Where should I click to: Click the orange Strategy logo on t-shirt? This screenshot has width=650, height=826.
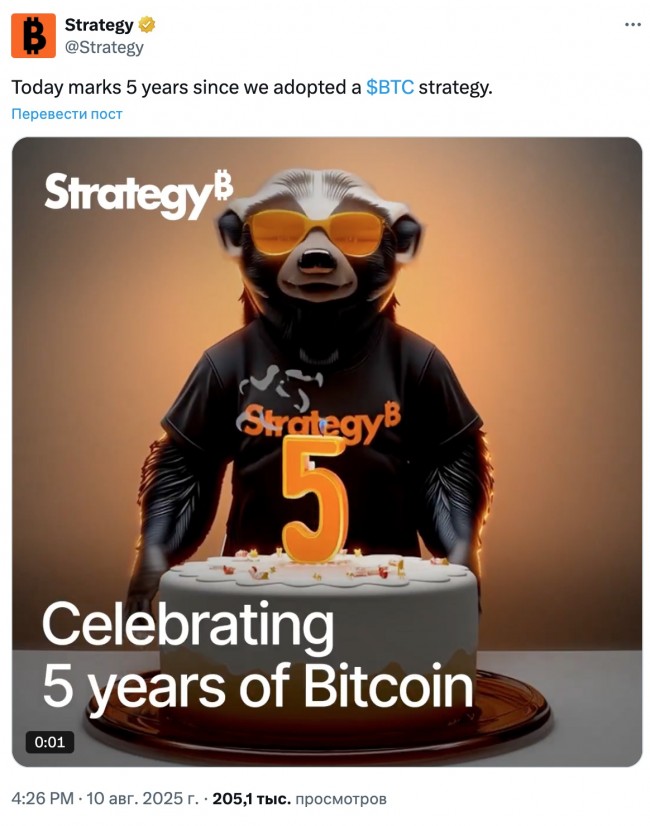[321, 423]
